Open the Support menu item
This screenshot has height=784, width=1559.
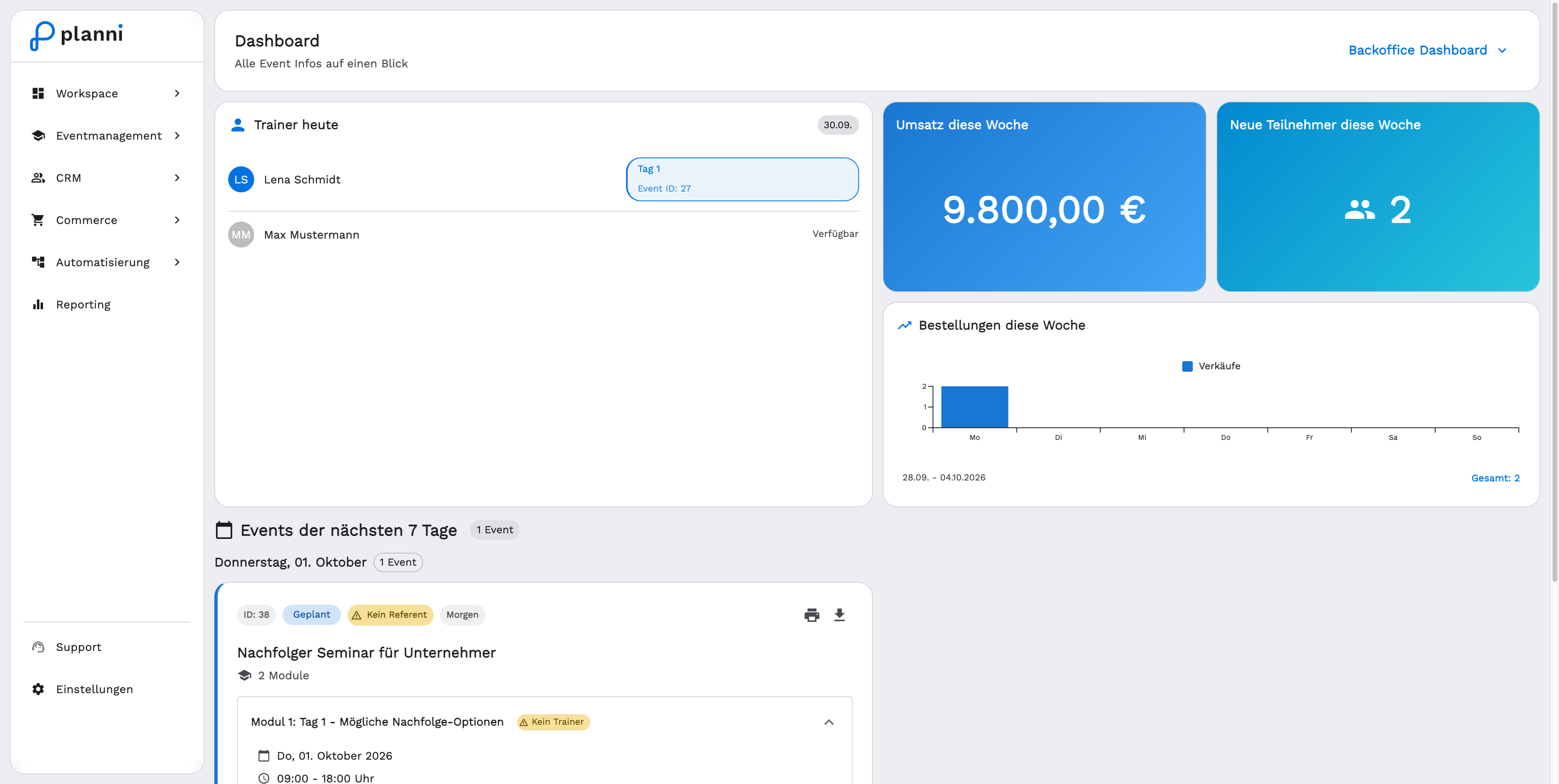point(106,647)
